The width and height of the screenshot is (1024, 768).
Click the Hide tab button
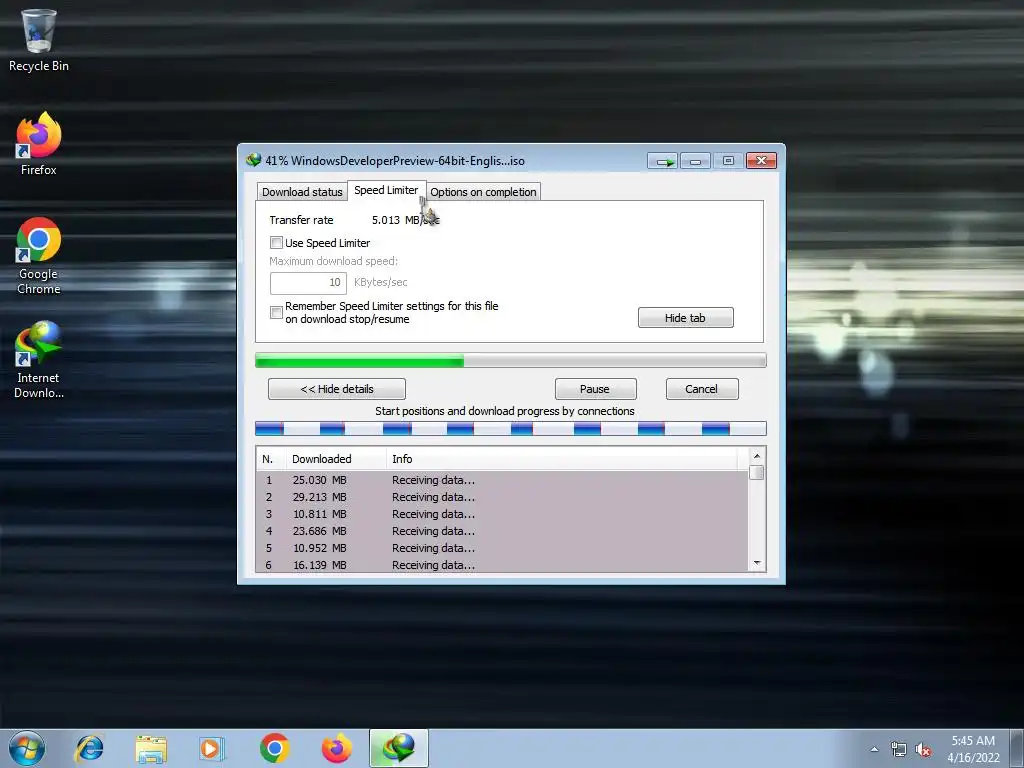(685, 318)
